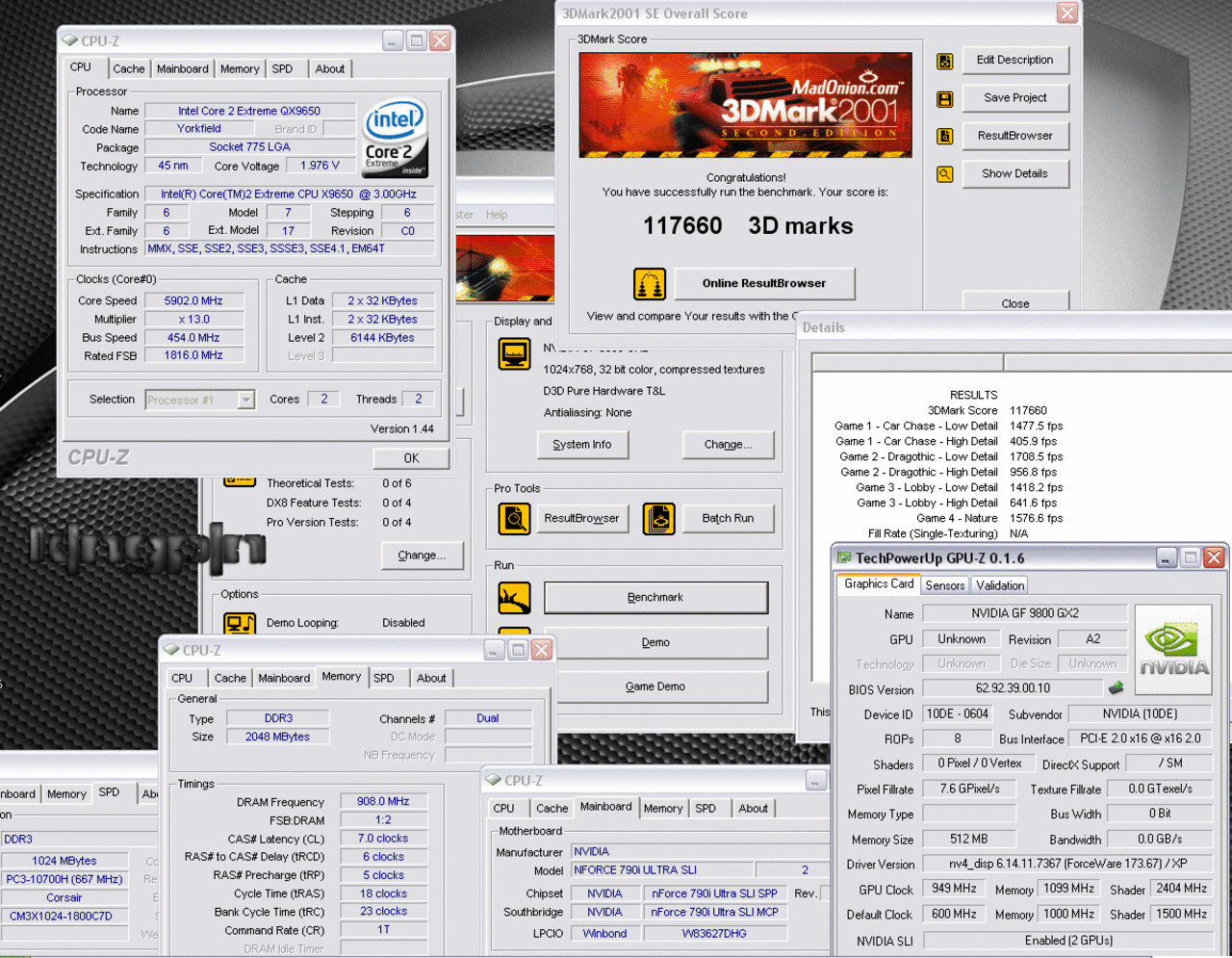
Task: Click the Save Project floppy icon
Action: click(945, 99)
